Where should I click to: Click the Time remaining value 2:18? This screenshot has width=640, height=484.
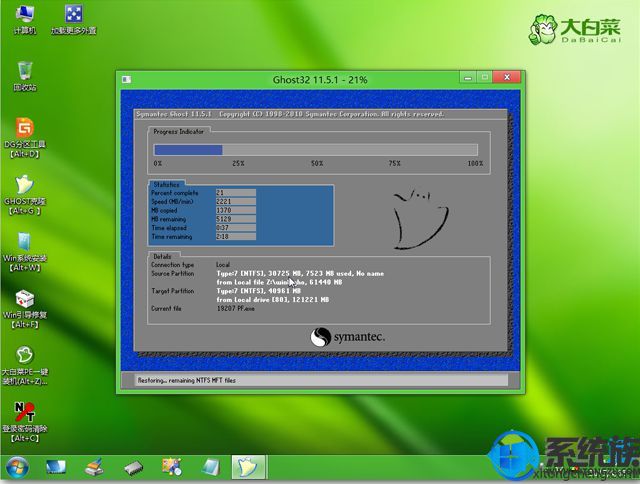click(x=236, y=237)
